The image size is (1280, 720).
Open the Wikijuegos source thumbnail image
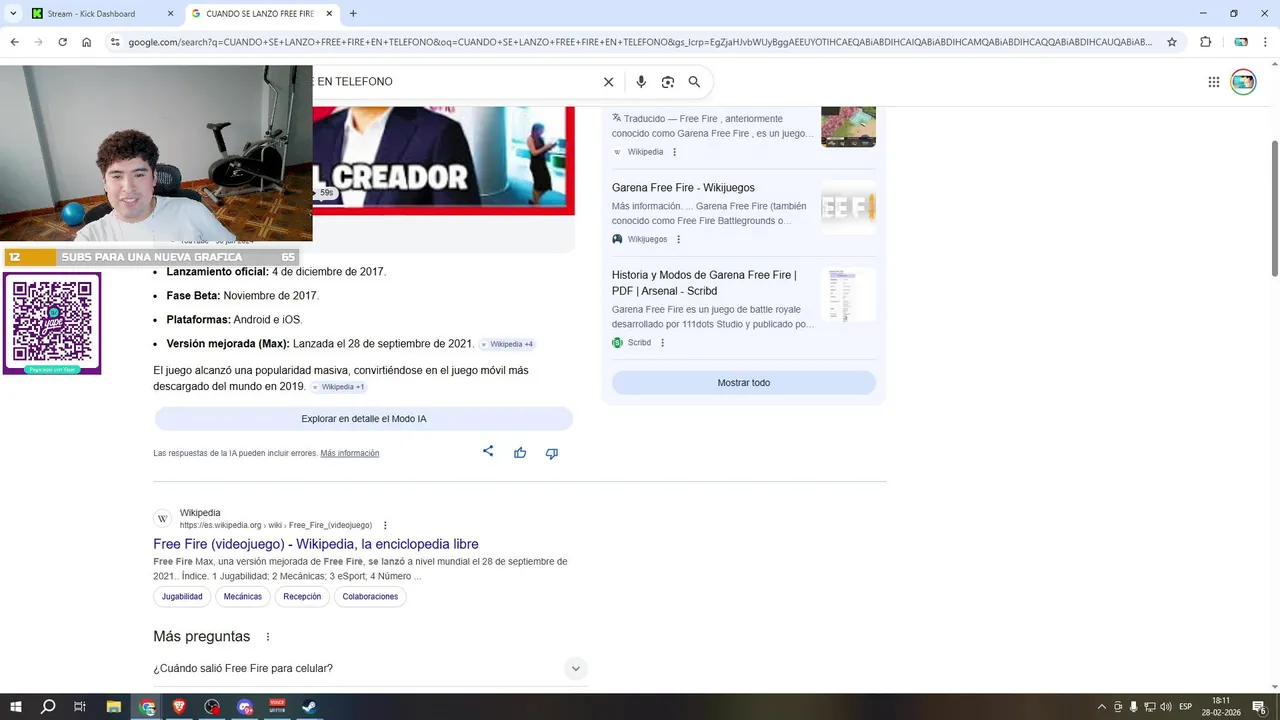[848, 208]
